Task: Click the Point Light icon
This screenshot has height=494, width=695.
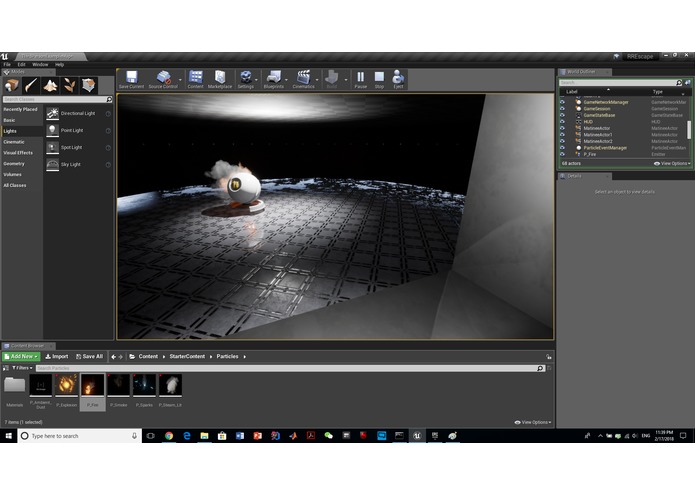Action: click(x=52, y=130)
